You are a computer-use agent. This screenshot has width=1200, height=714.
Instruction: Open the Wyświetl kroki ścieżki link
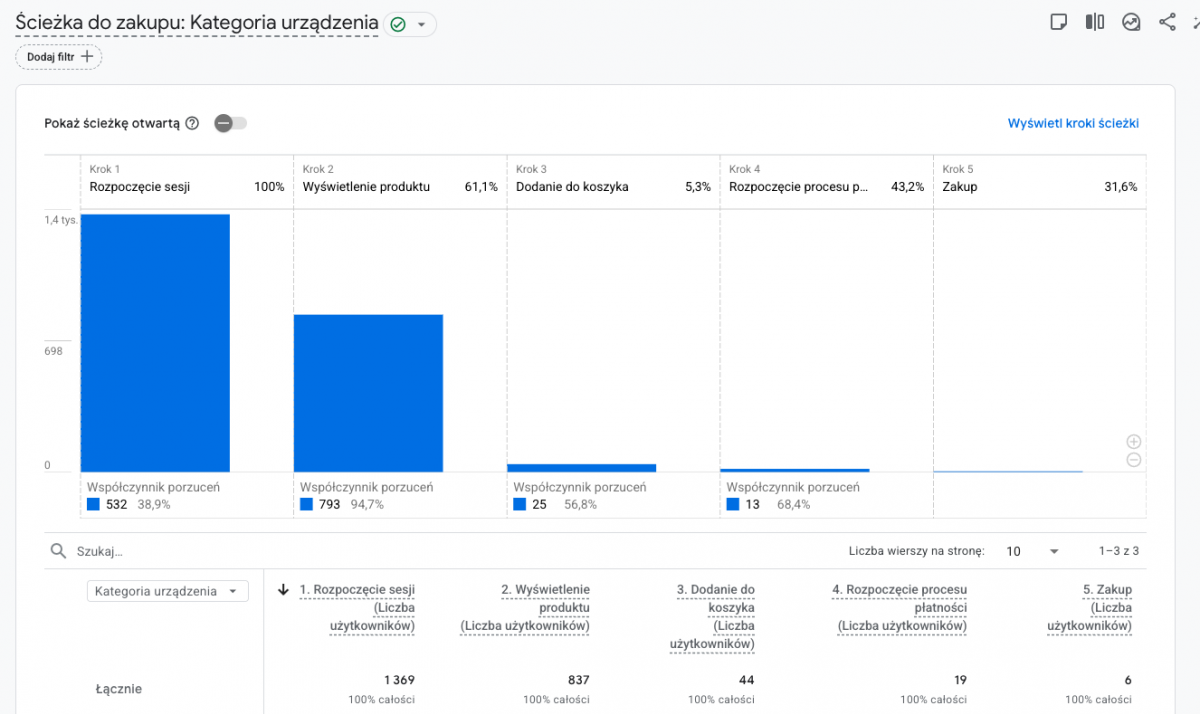point(1073,124)
